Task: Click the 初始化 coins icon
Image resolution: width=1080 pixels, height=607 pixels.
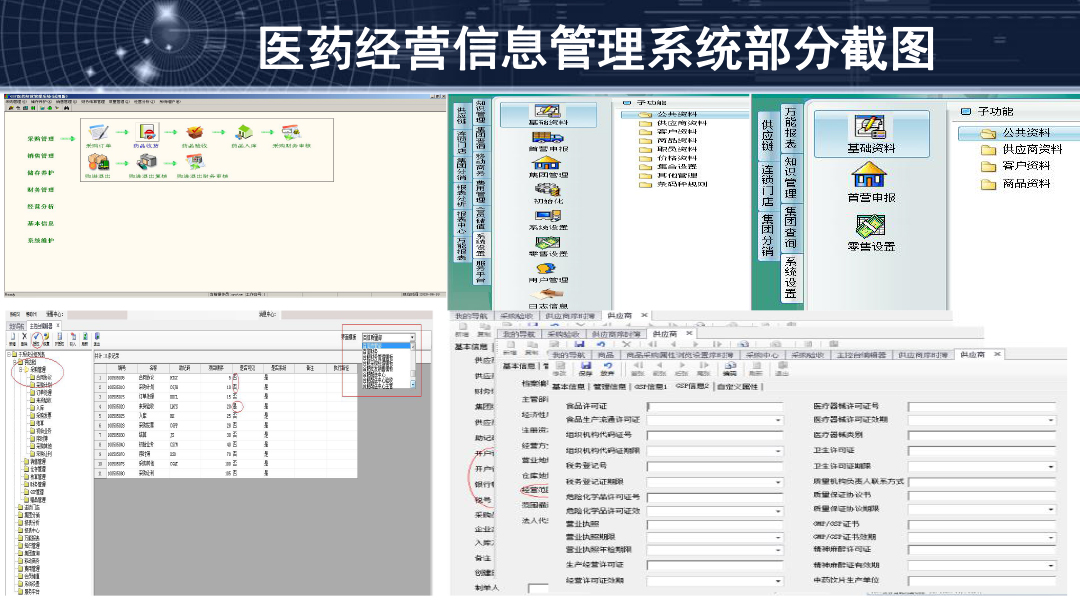Action: pos(548,189)
